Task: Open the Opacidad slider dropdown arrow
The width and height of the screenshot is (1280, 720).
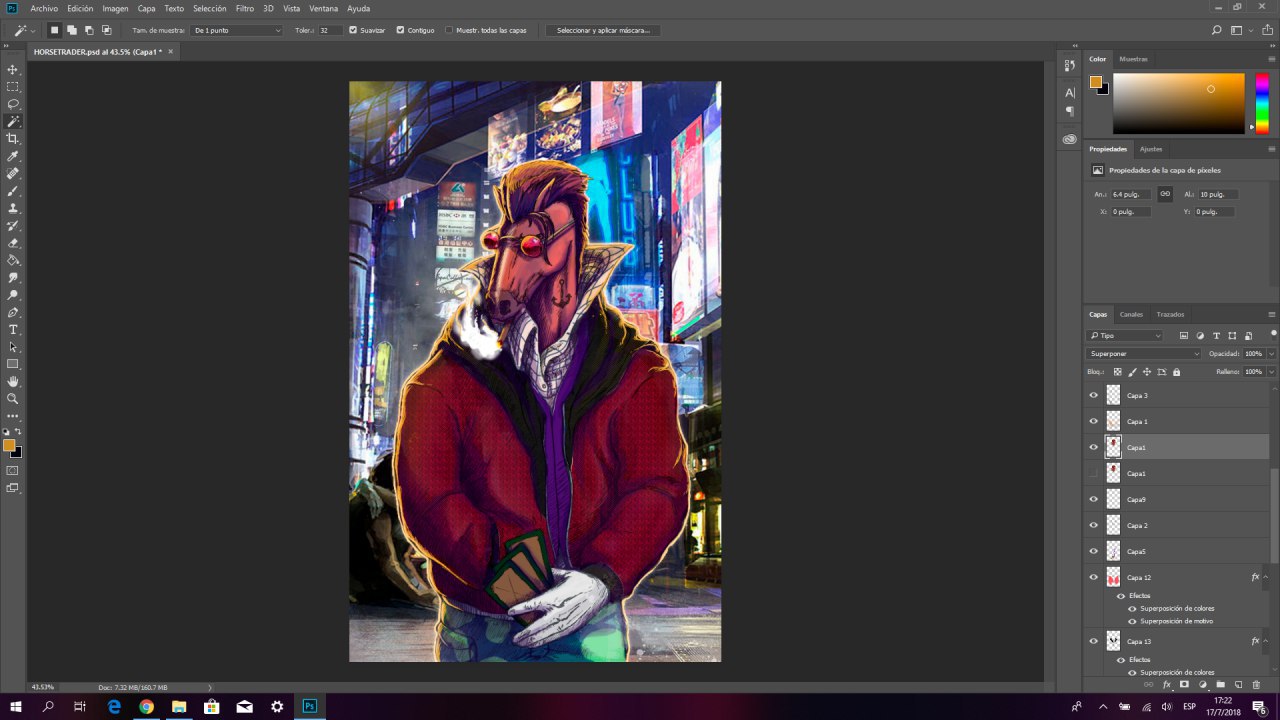Action: tap(1271, 353)
